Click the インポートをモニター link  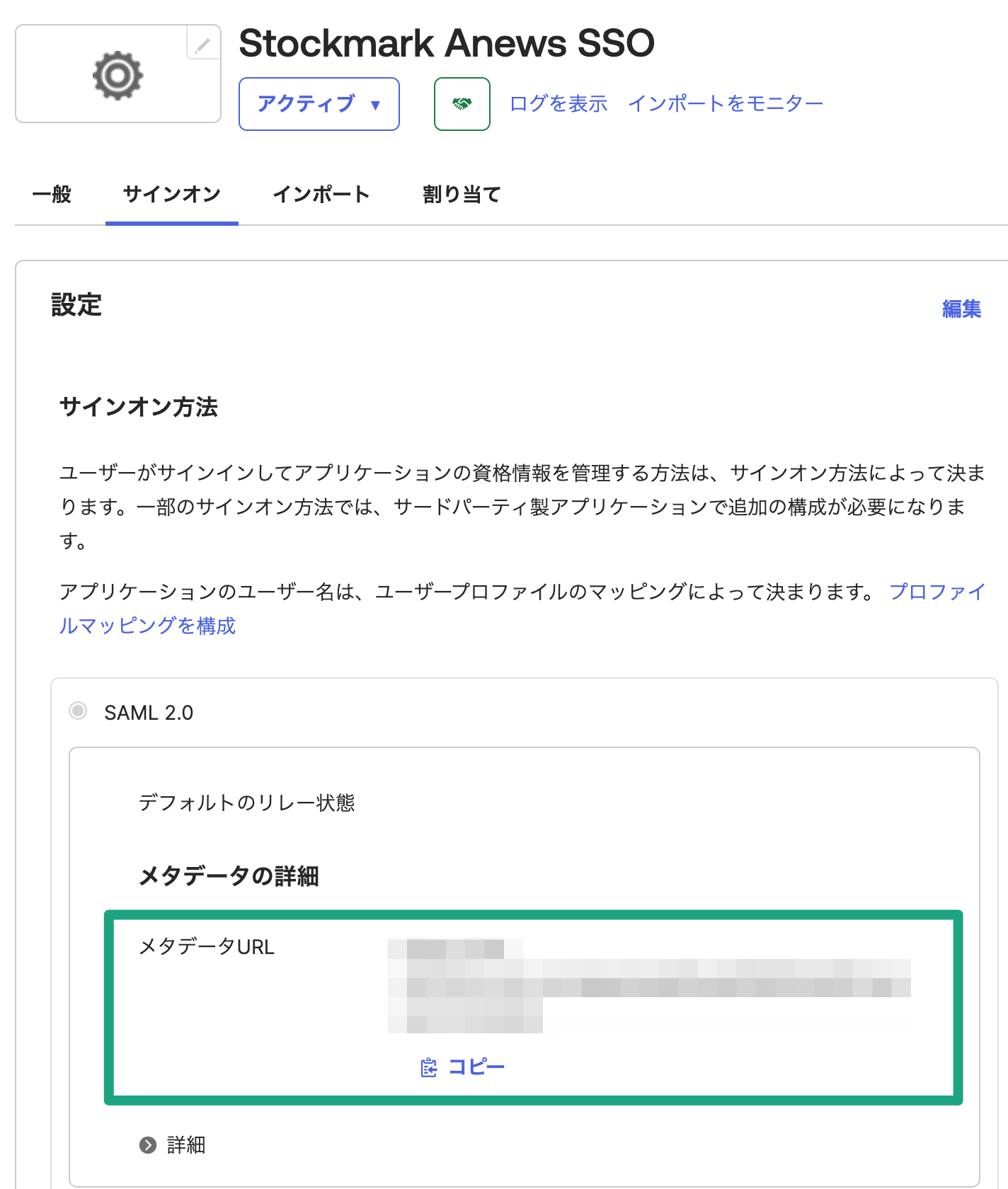[726, 104]
